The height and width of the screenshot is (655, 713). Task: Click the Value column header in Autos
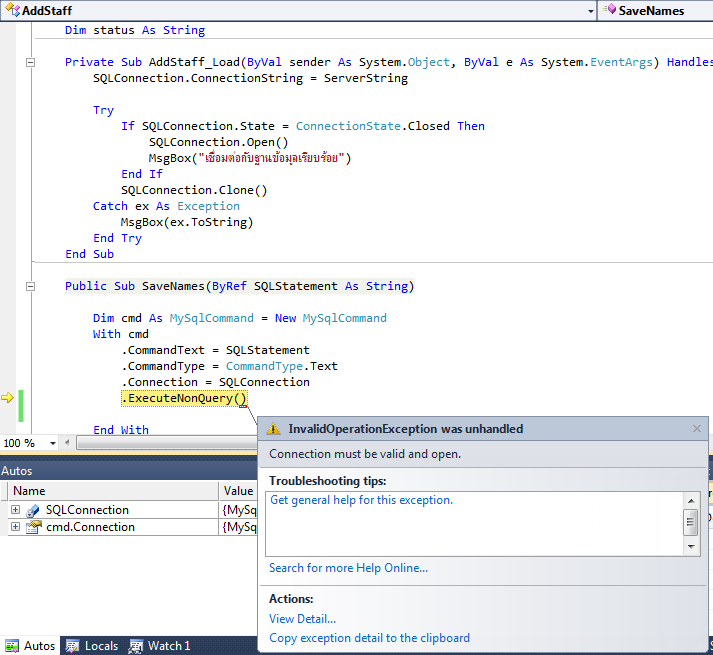tap(238, 491)
